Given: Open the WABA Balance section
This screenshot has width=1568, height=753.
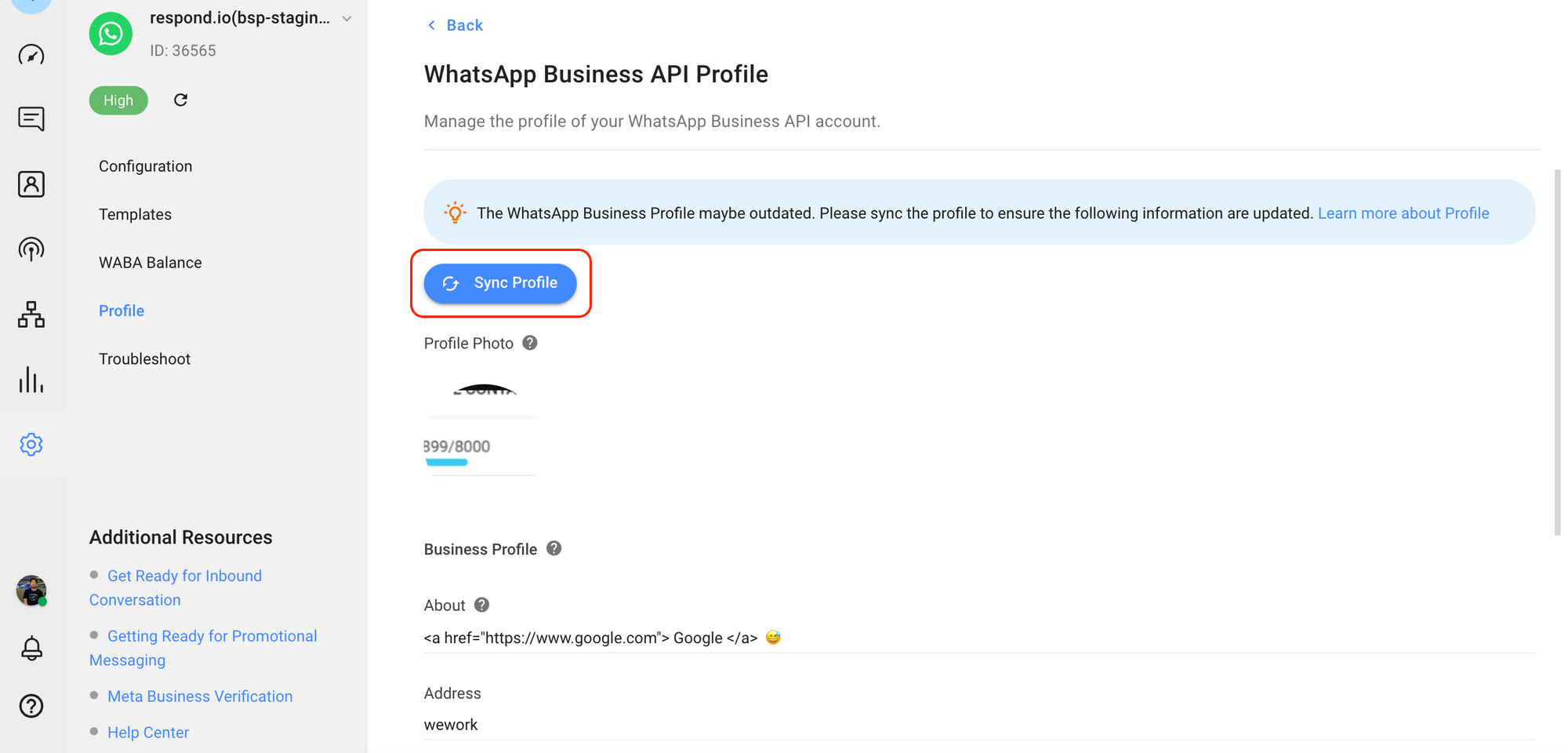Looking at the screenshot, I should (150, 262).
